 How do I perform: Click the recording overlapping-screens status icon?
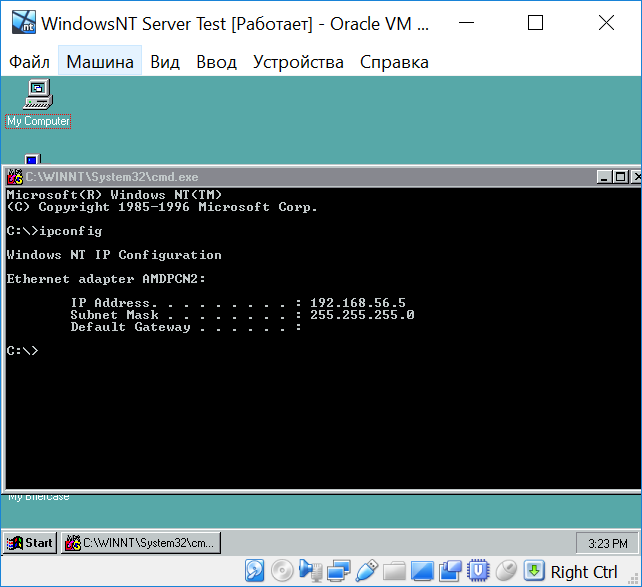450,571
